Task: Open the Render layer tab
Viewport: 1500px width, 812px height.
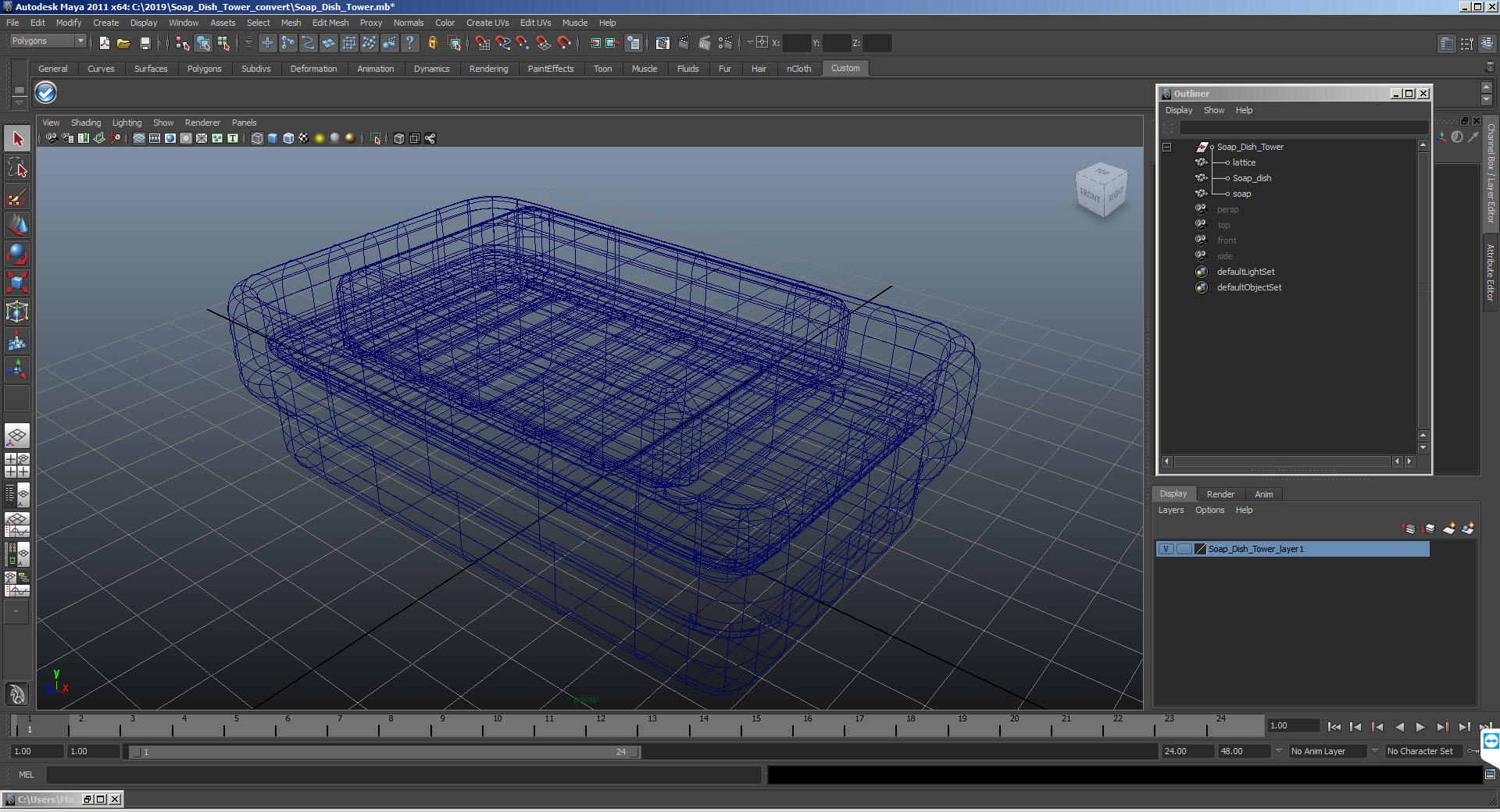Action: pyautogui.click(x=1220, y=494)
